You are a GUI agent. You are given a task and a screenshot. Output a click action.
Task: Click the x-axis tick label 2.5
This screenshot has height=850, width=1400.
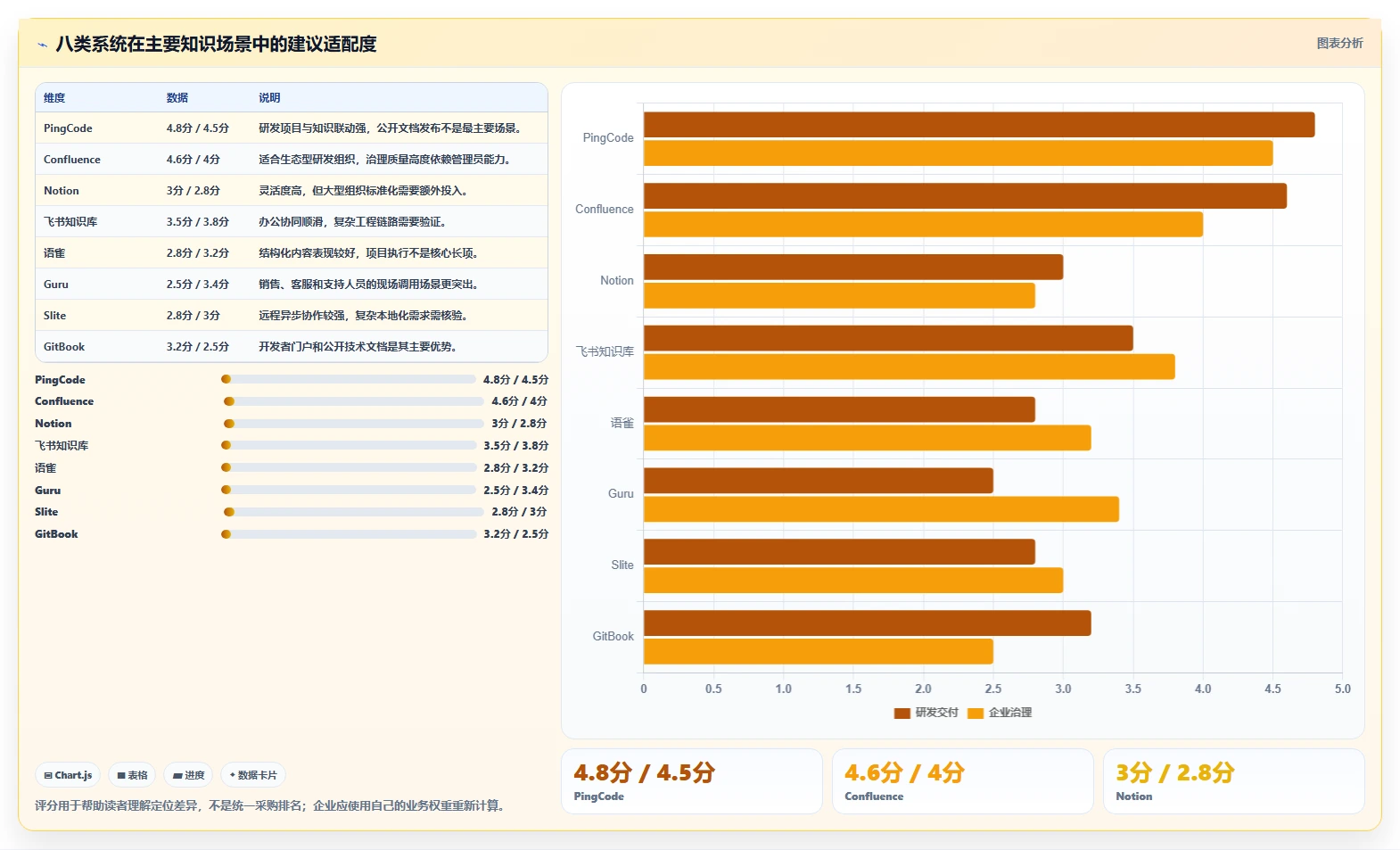pyautogui.click(x=993, y=689)
